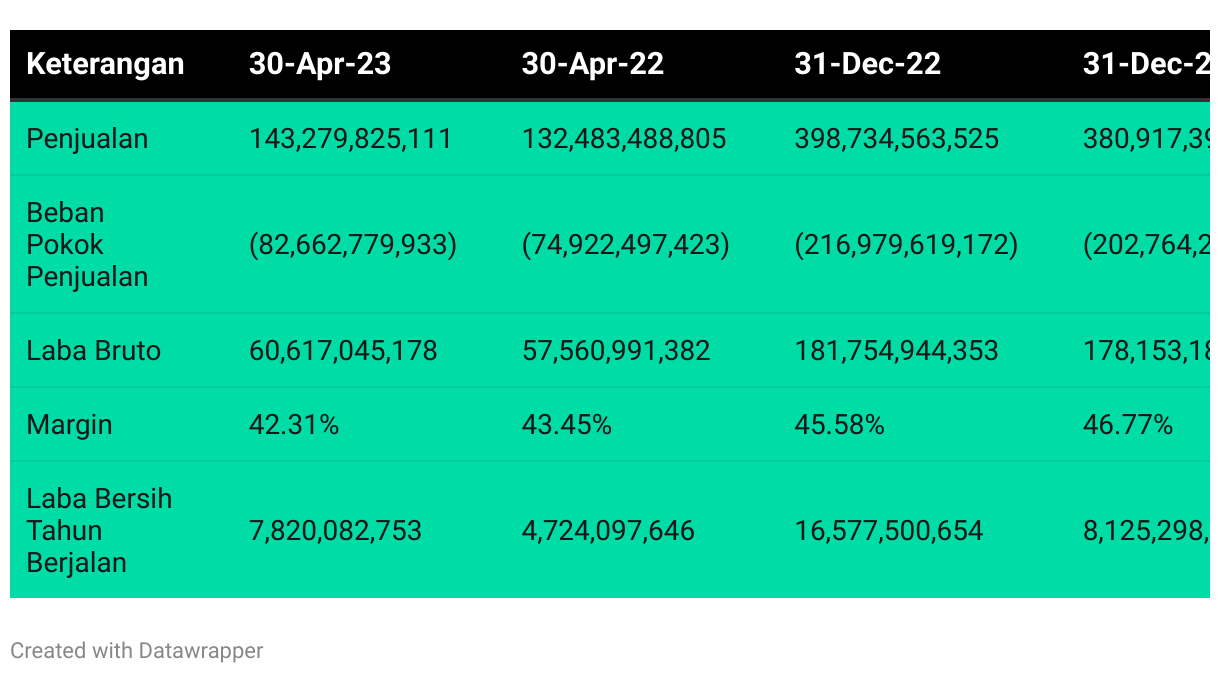Click the Laba Bruto row label
1220x674 pixels.
pos(93,351)
